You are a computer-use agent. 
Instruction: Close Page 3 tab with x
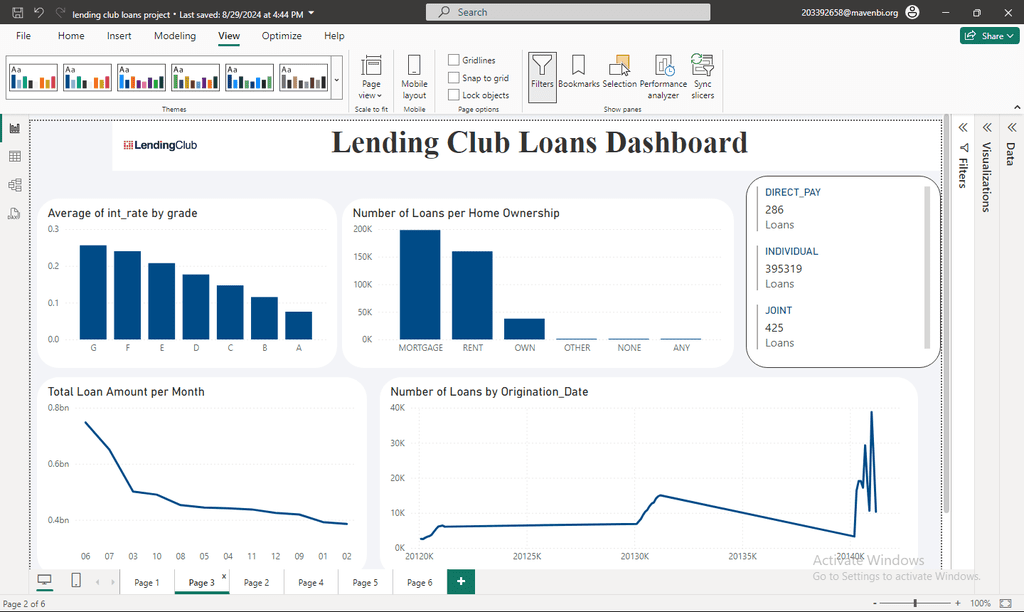tap(224, 576)
